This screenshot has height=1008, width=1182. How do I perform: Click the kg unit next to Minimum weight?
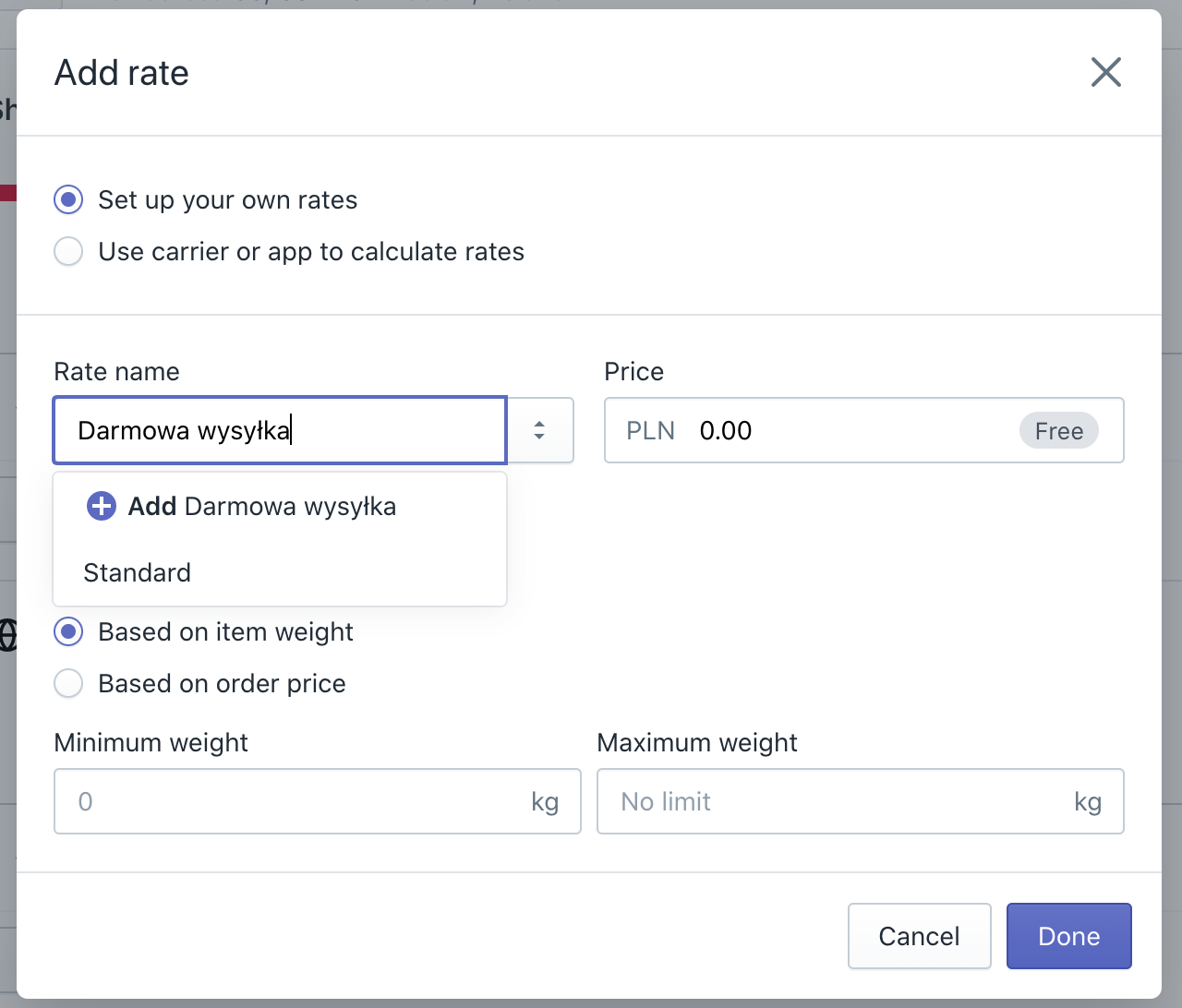[547, 801]
